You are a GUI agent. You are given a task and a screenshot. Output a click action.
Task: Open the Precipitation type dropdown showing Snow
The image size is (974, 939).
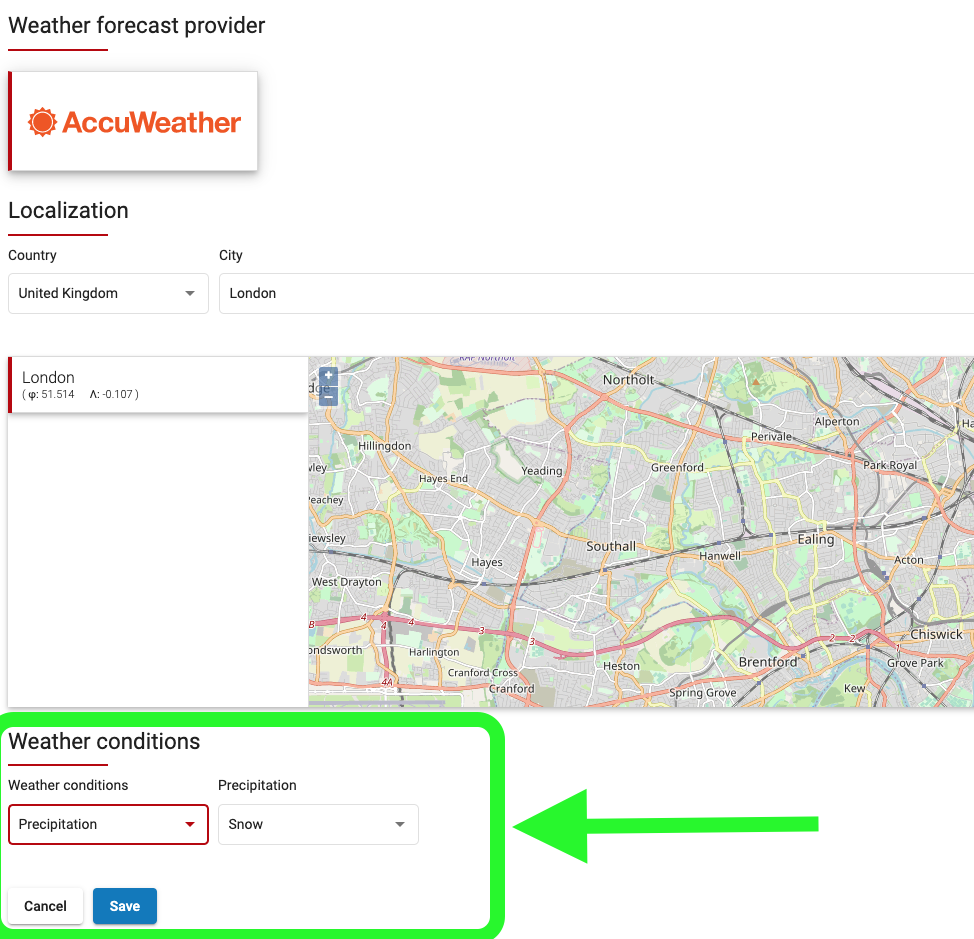[318, 824]
